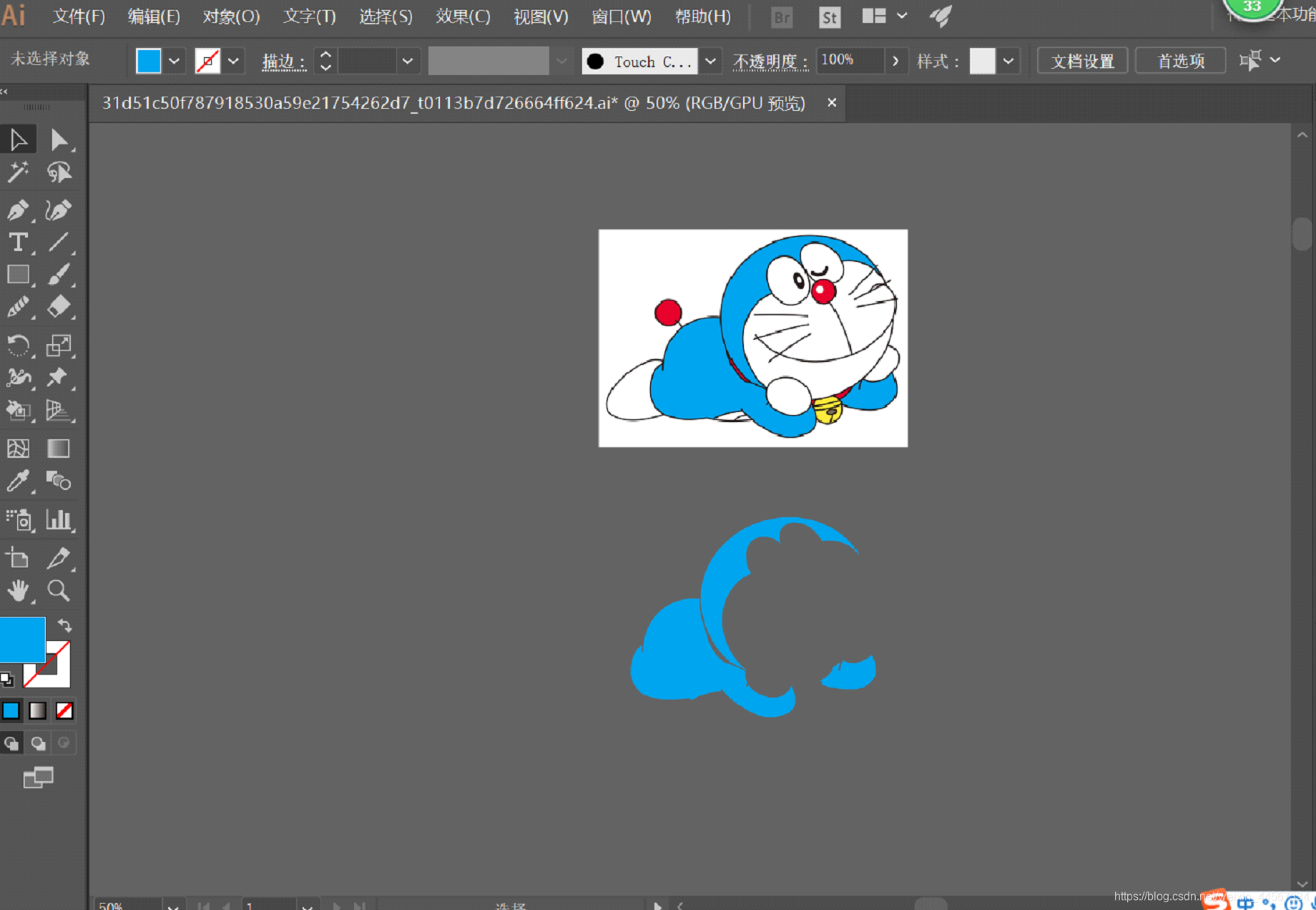Select the Perspective Grid tool

(59, 410)
